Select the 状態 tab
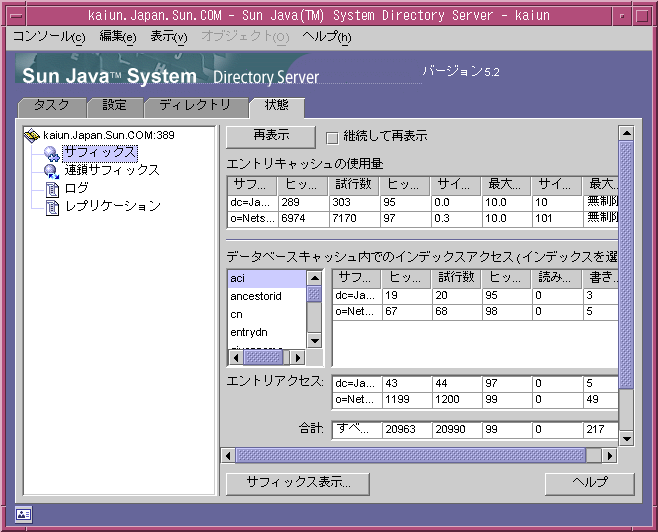The width and height of the screenshot is (658, 532). (x=277, y=107)
